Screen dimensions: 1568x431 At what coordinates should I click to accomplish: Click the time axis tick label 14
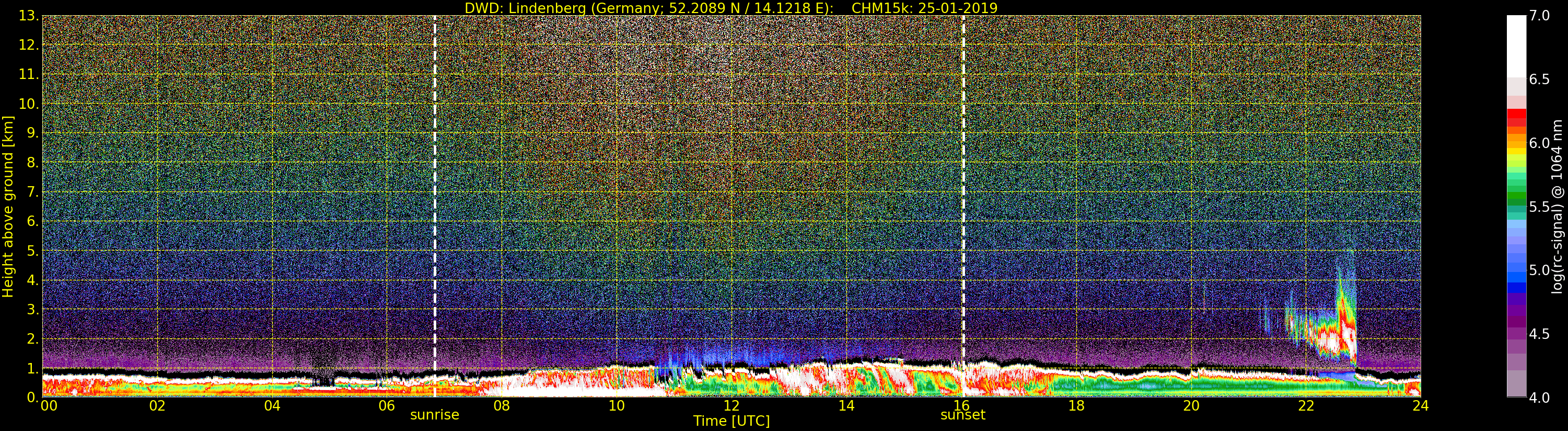click(846, 405)
